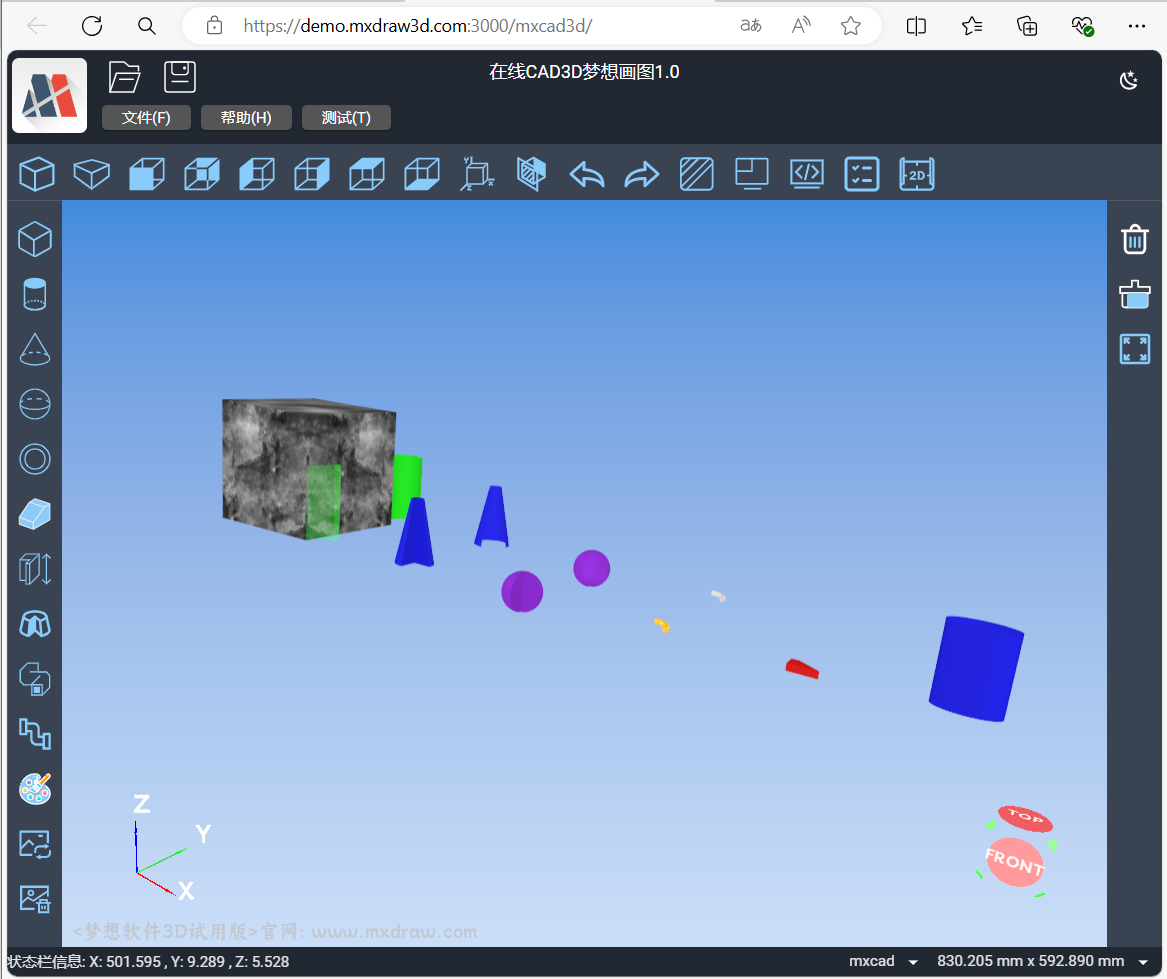Open browser settings ellipsis menu
The width and height of the screenshot is (1167, 979).
click(x=1136, y=26)
